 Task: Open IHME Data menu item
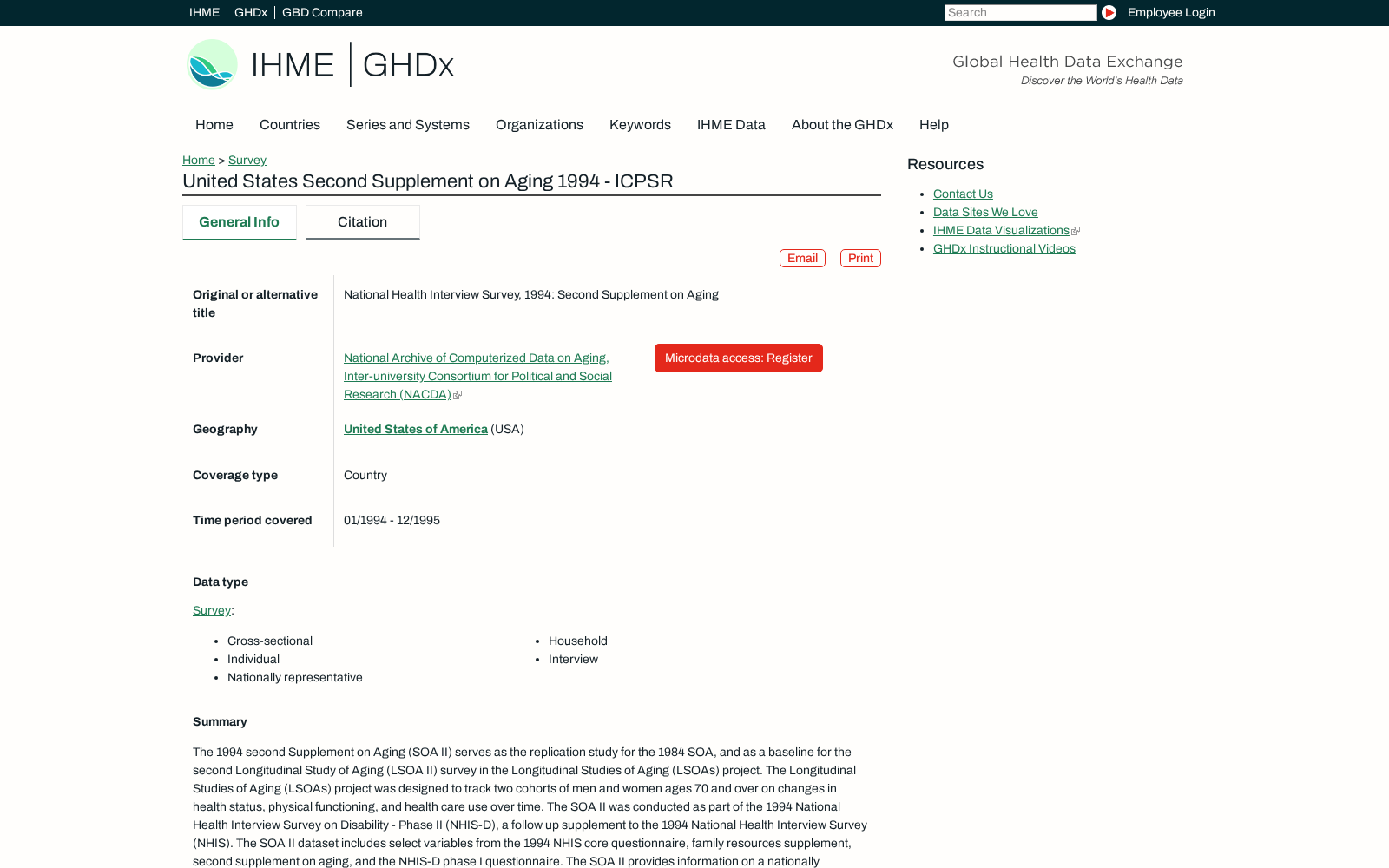pos(731,125)
